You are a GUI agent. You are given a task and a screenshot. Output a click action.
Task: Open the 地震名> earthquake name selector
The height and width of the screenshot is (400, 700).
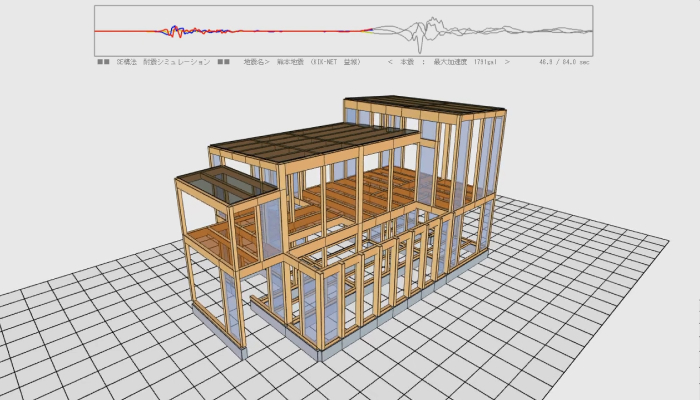[256, 62]
